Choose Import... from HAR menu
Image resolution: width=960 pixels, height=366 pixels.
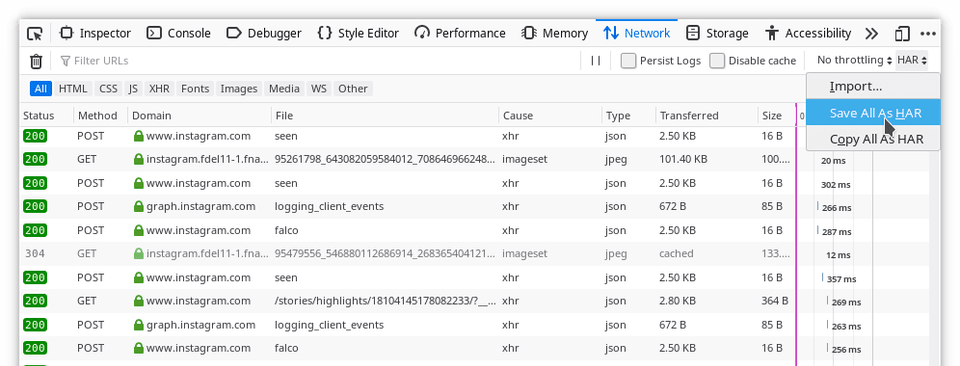[873, 86]
